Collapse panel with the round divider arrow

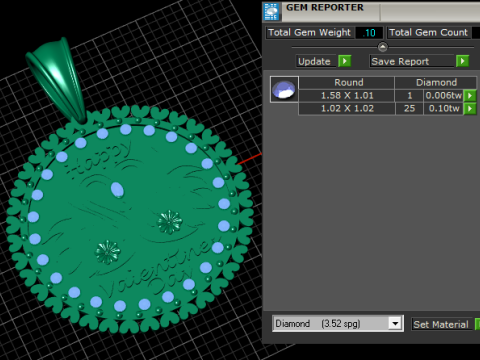coord(383,47)
